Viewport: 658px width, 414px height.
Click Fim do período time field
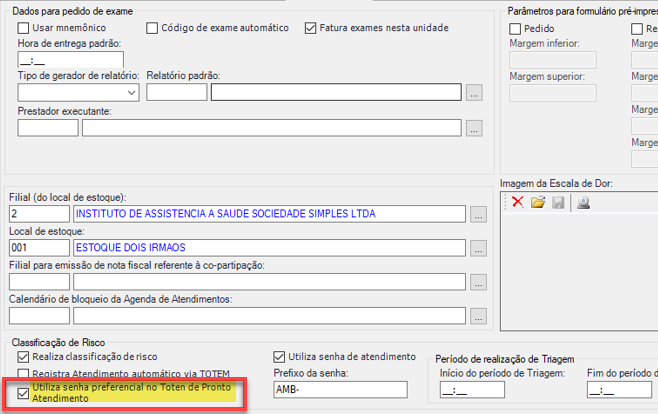click(619, 390)
